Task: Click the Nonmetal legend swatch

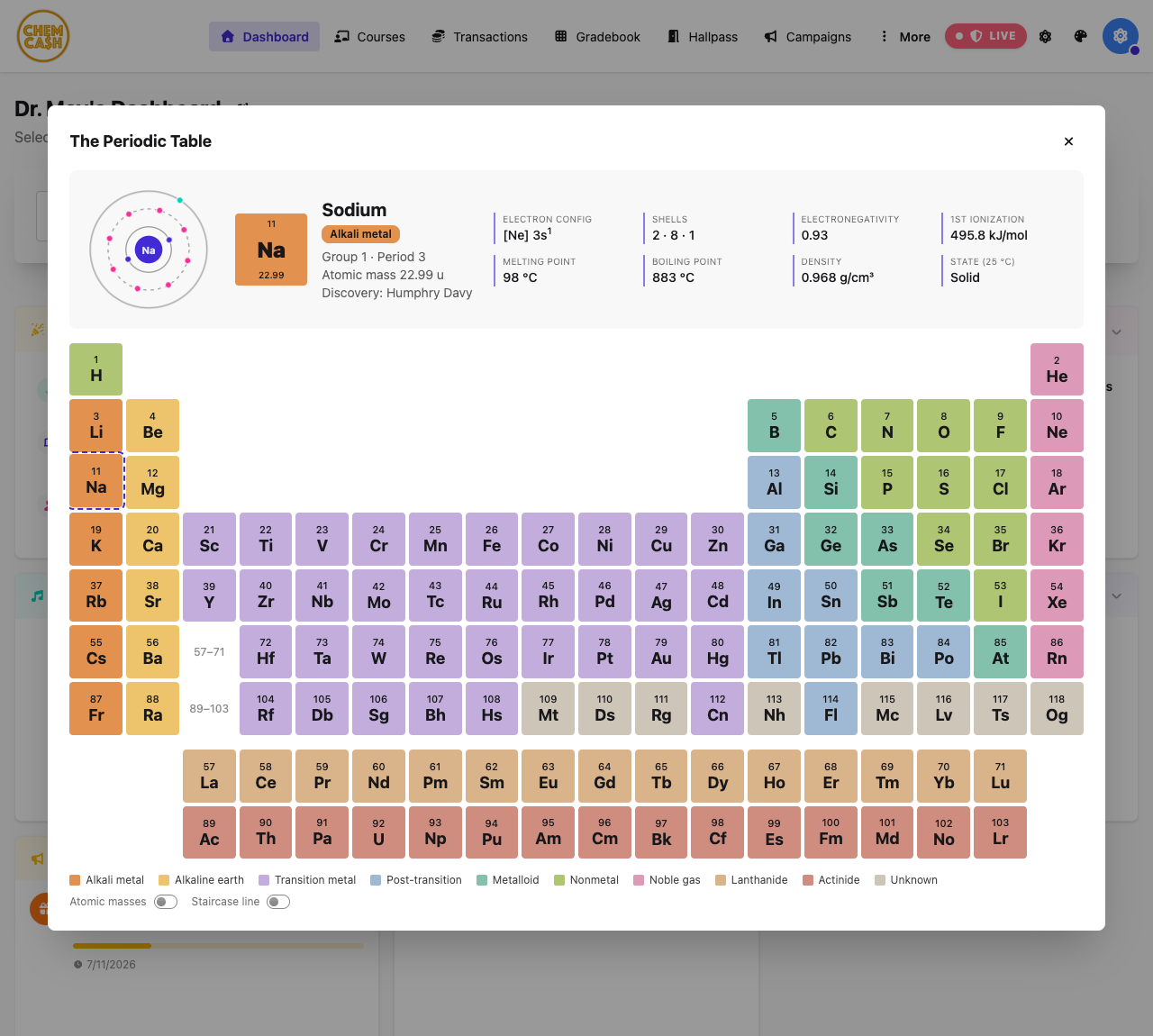Action: pos(559,880)
